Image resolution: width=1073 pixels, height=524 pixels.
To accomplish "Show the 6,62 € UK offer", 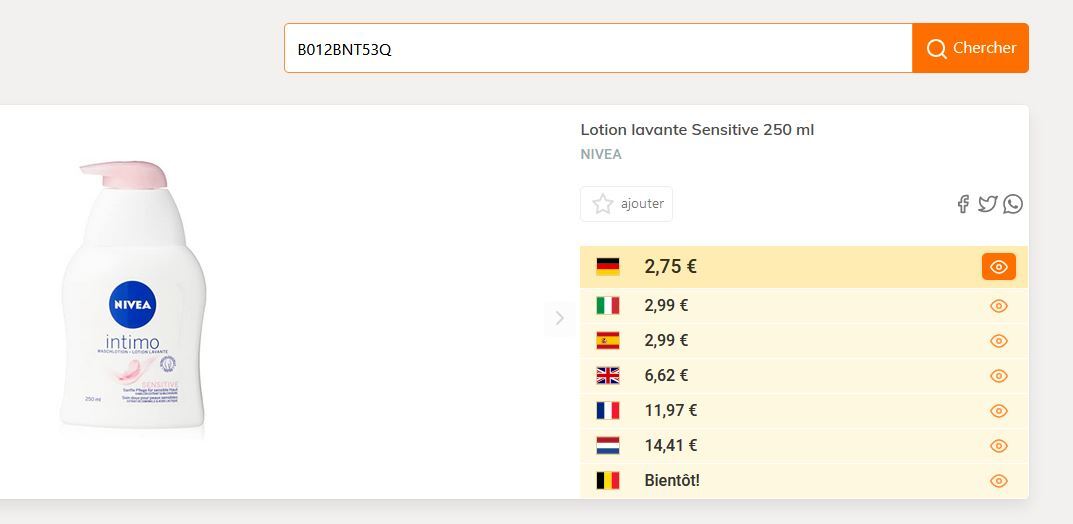I will pos(998,376).
